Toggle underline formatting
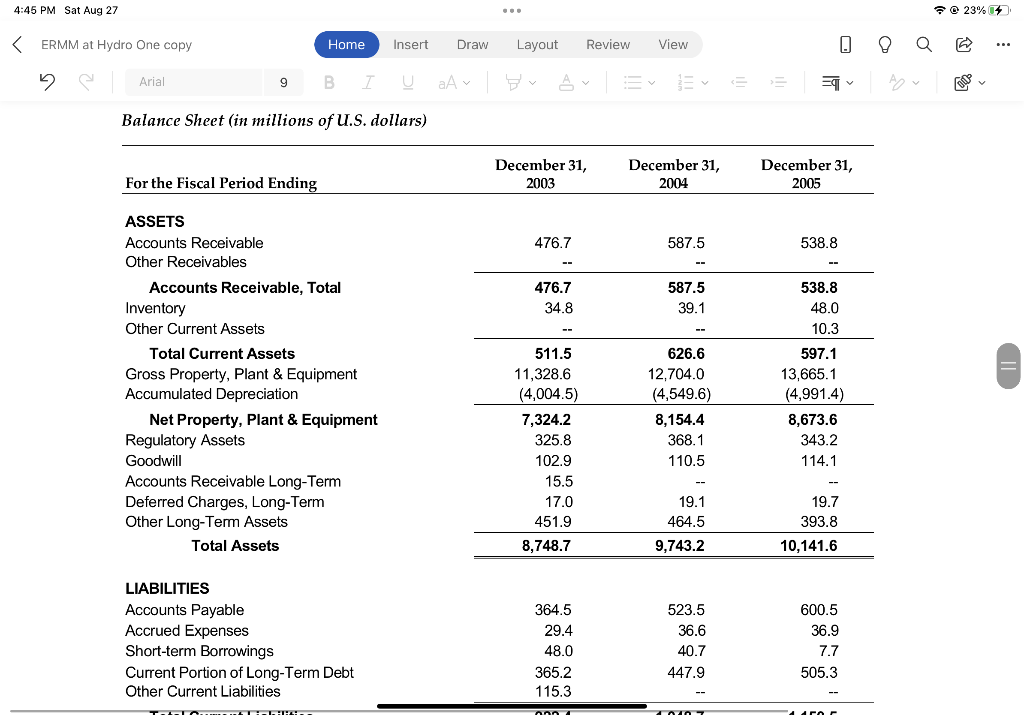Image resolution: width=1024 pixels, height=715 pixels. [x=407, y=82]
